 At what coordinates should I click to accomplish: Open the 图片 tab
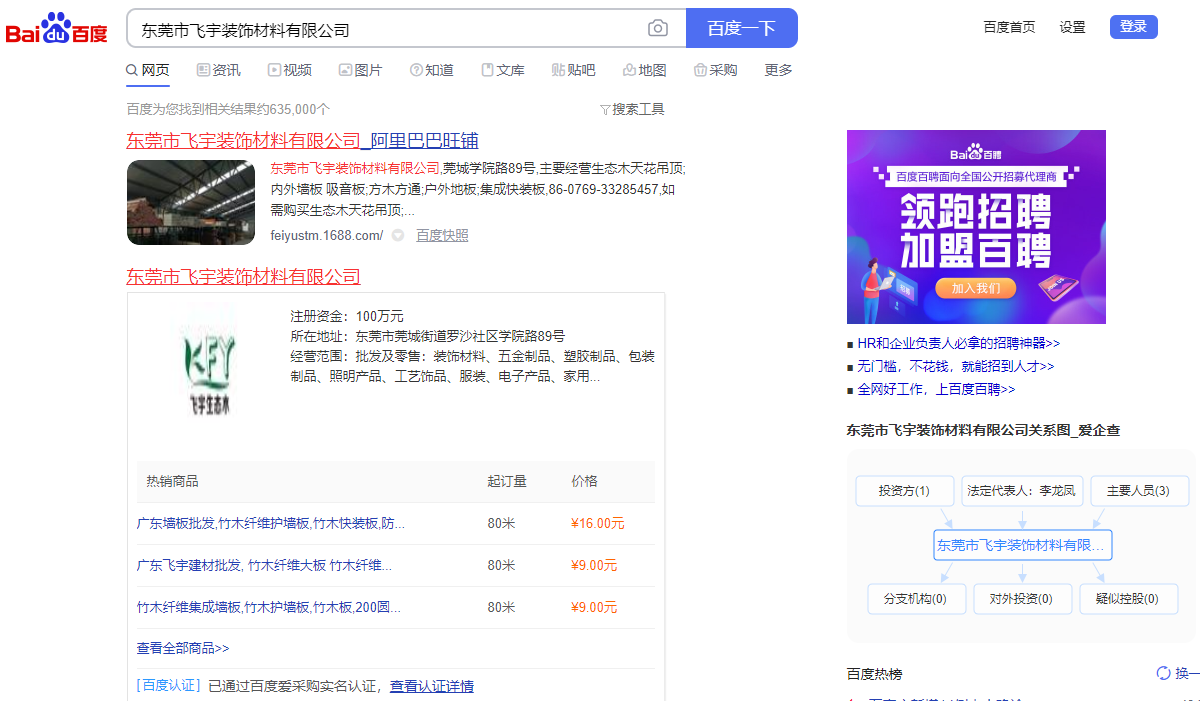coord(361,70)
